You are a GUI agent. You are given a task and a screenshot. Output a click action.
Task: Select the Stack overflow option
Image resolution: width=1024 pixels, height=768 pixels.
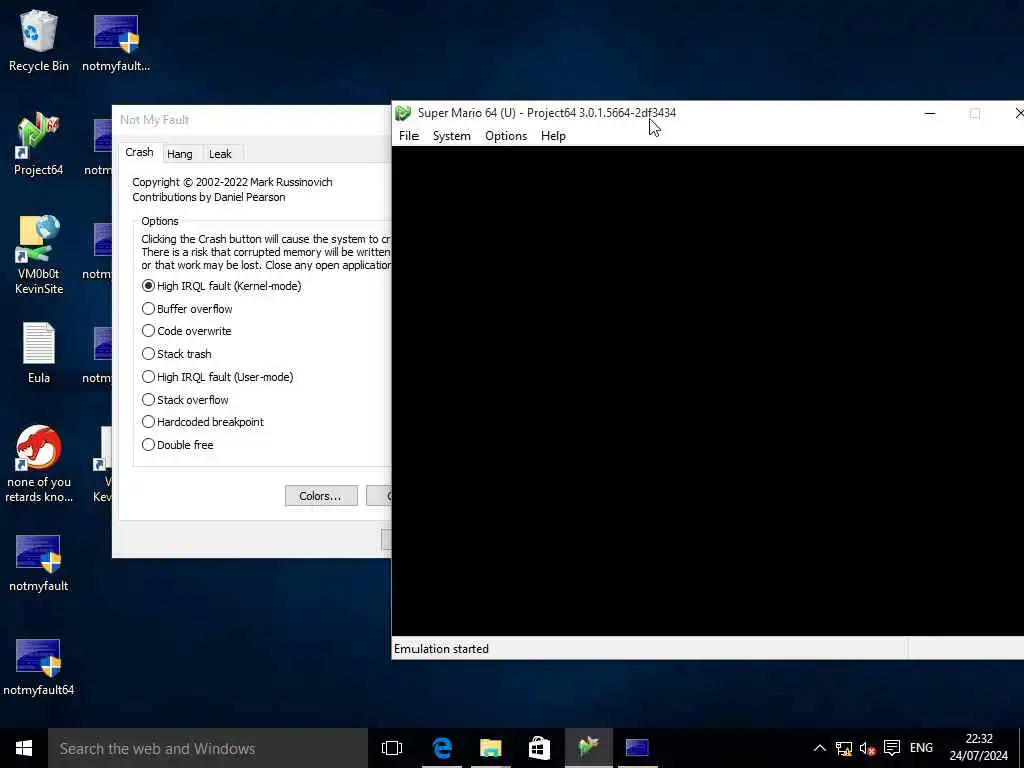point(185,400)
